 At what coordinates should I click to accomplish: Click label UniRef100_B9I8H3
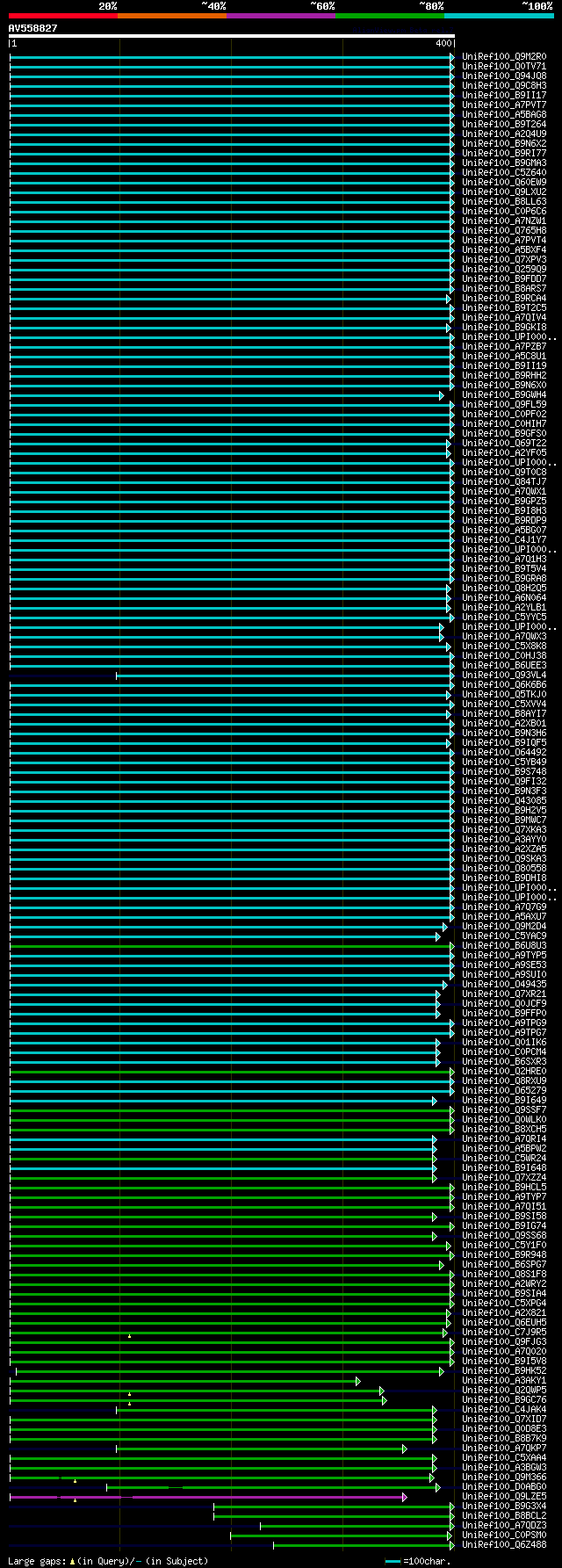504,510
